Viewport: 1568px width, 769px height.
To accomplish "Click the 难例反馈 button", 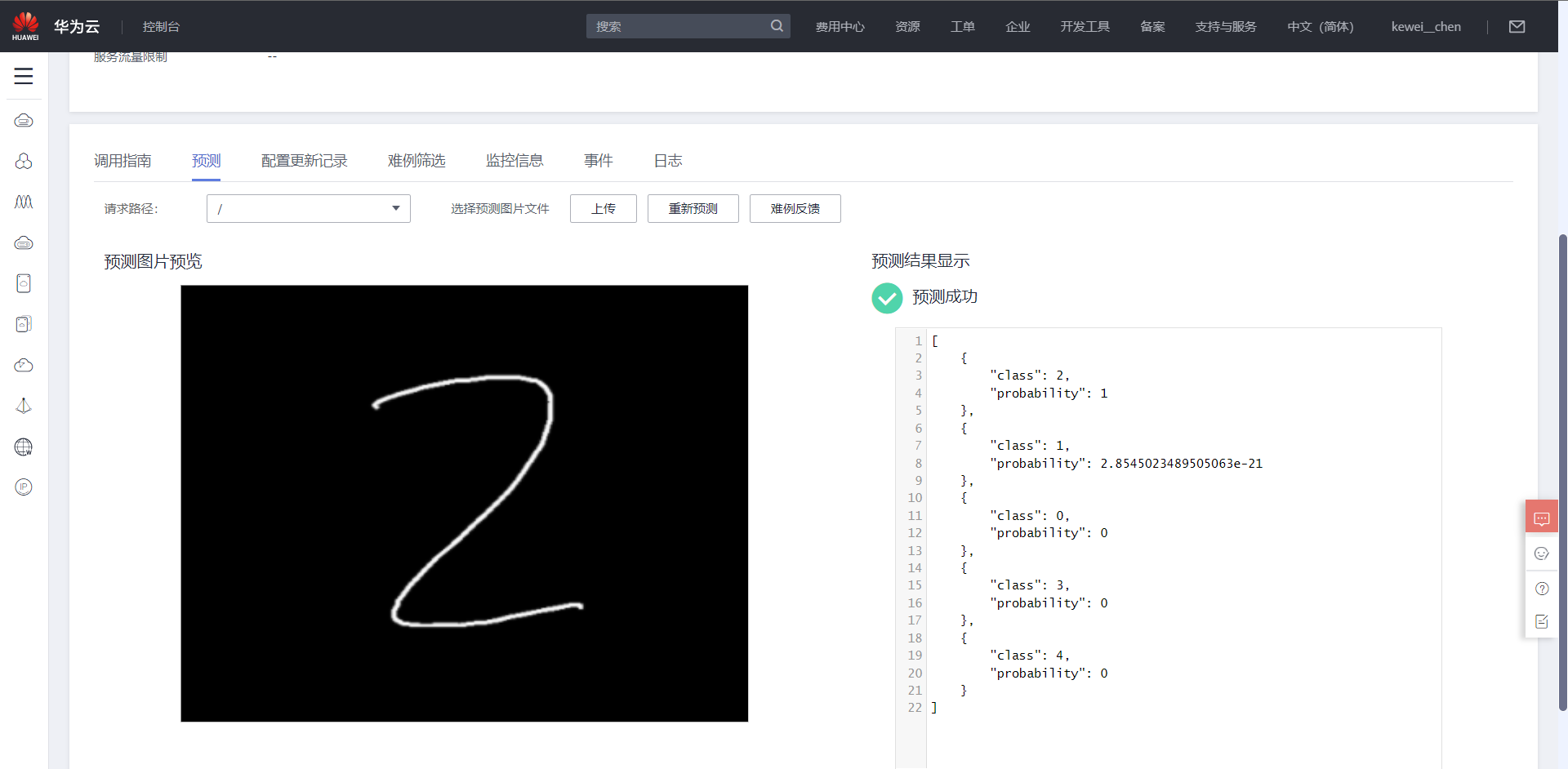I will coord(795,208).
